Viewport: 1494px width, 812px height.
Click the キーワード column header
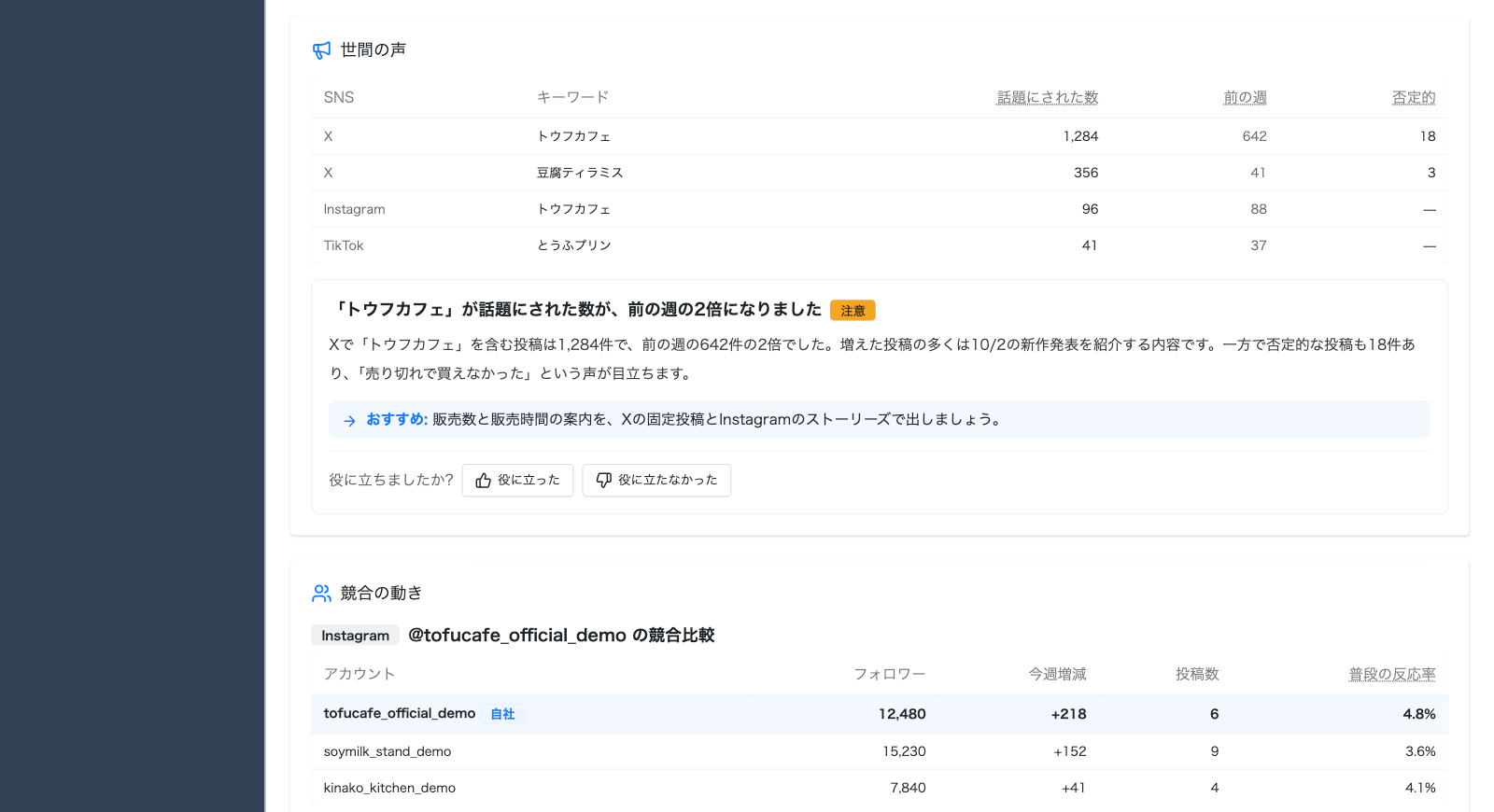[572, 97]
